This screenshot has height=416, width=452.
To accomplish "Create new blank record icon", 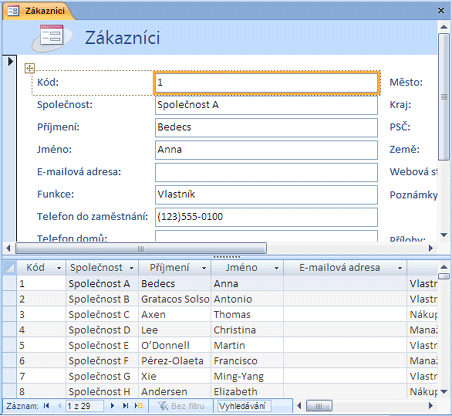I will coord(139,406).
